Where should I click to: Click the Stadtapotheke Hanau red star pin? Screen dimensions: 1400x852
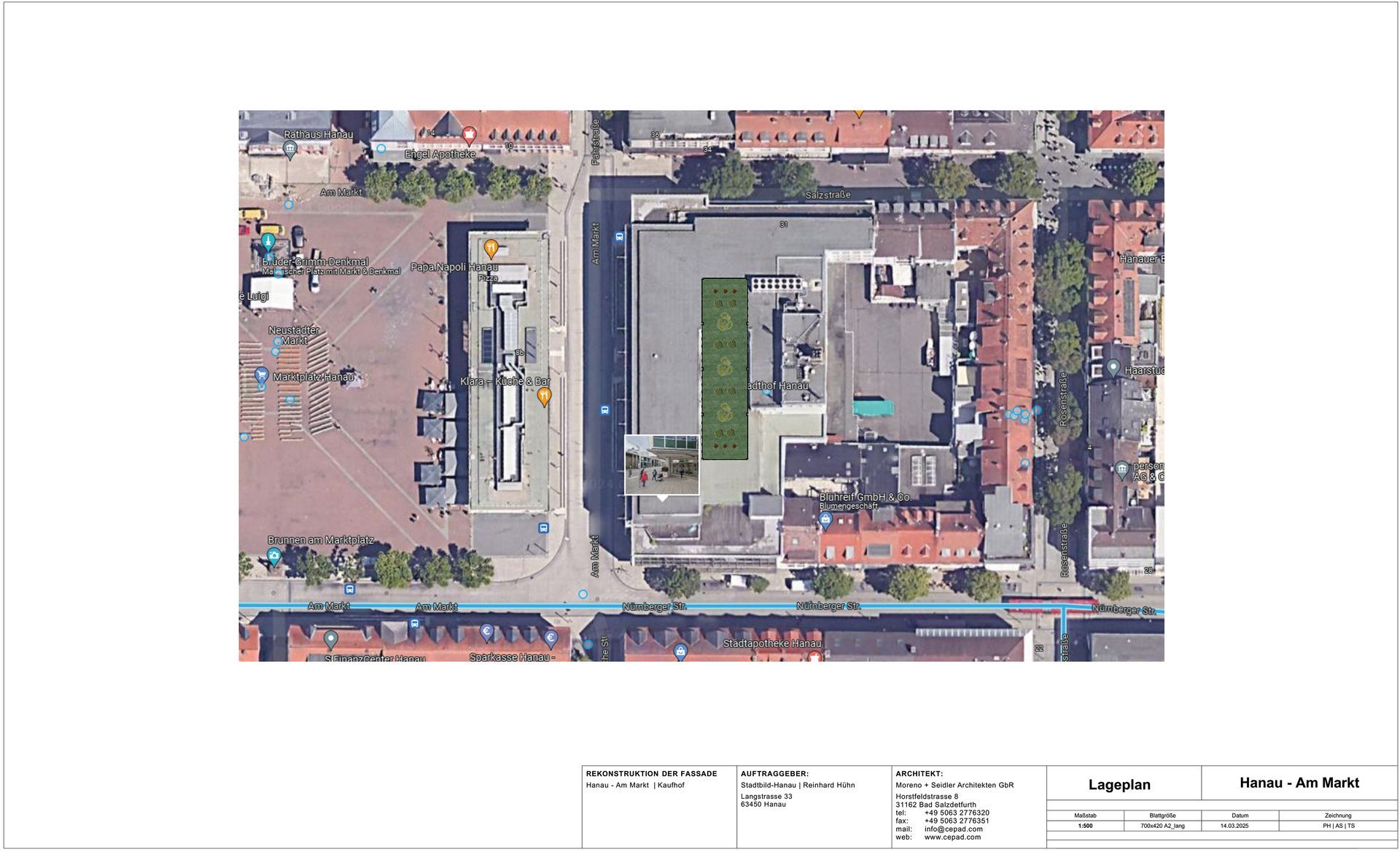pos(814,657)
